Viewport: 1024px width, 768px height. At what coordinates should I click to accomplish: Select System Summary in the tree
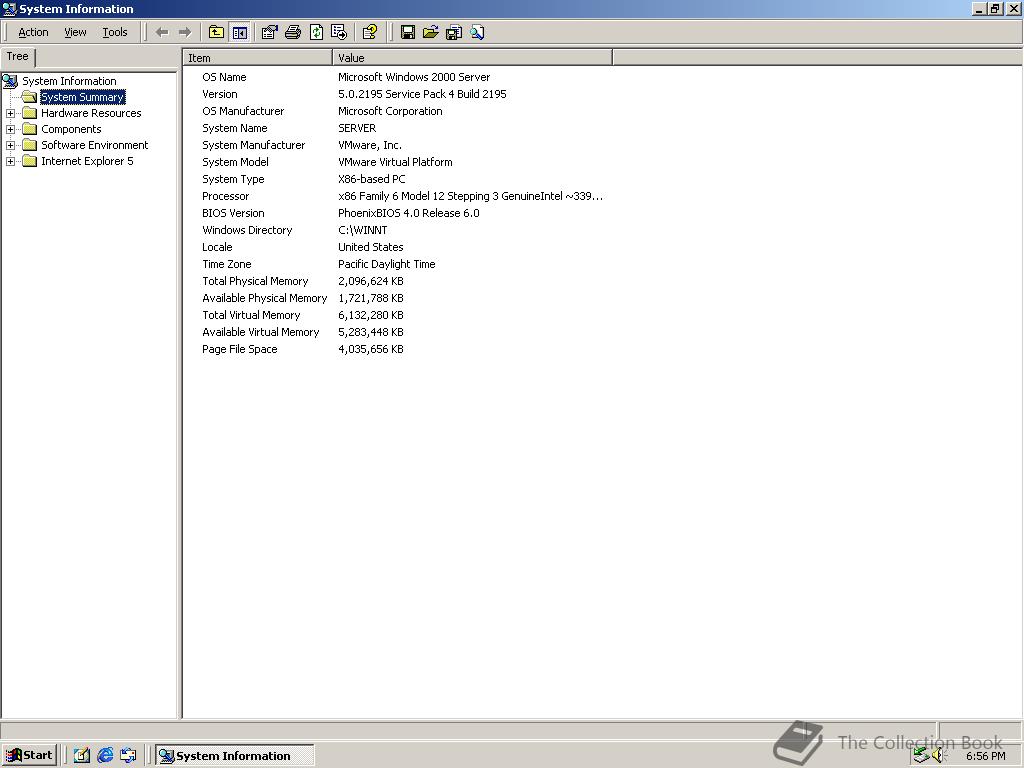pos(82,97)
